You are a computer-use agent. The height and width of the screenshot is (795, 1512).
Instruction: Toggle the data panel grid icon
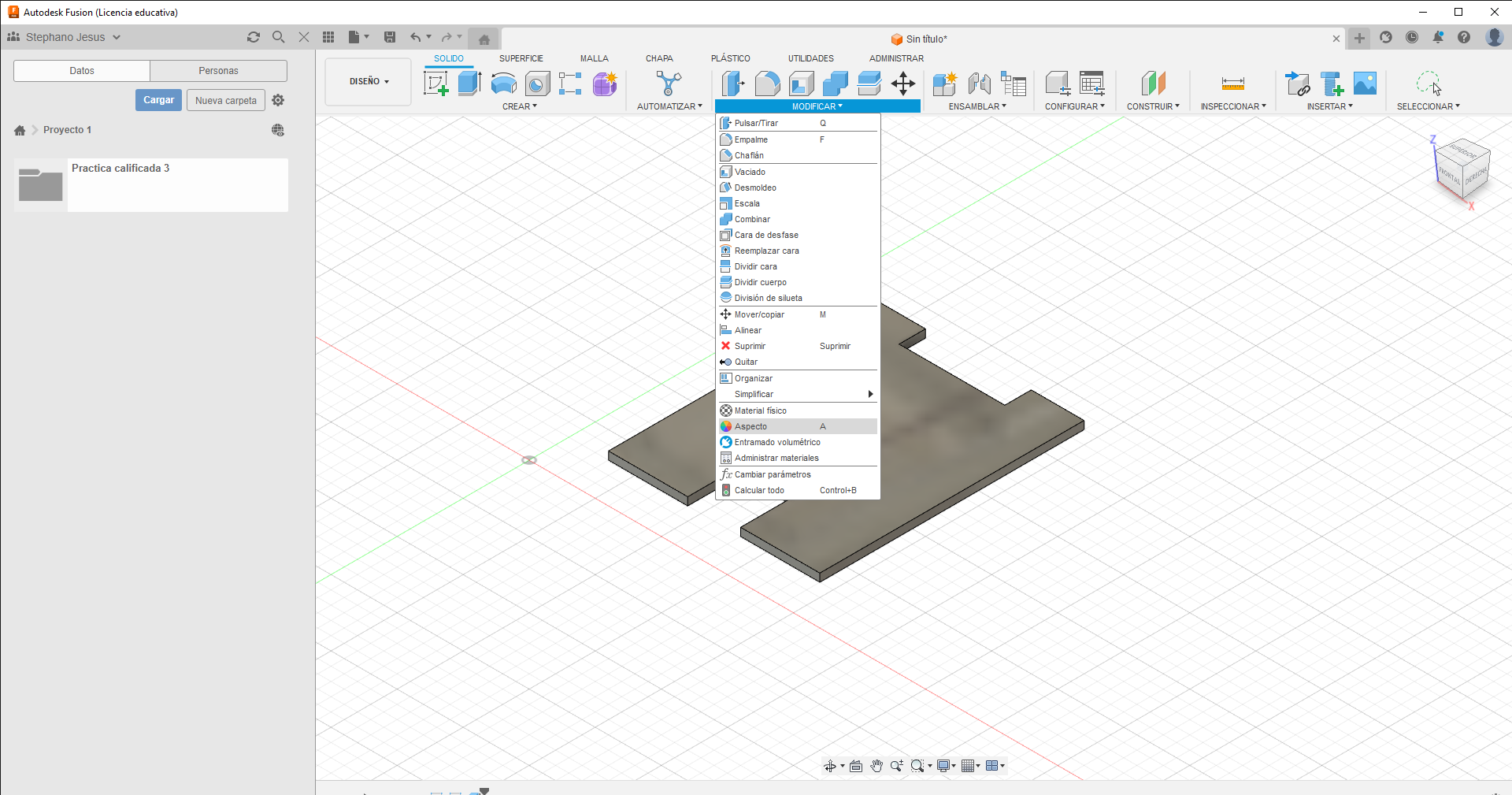[328, 37]
